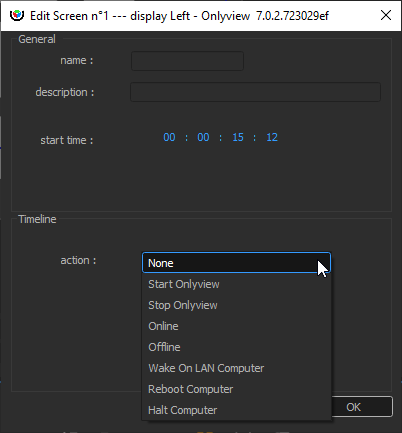Click the "start time :" label
Screen dimensions: 402x433
pos(67,140)
